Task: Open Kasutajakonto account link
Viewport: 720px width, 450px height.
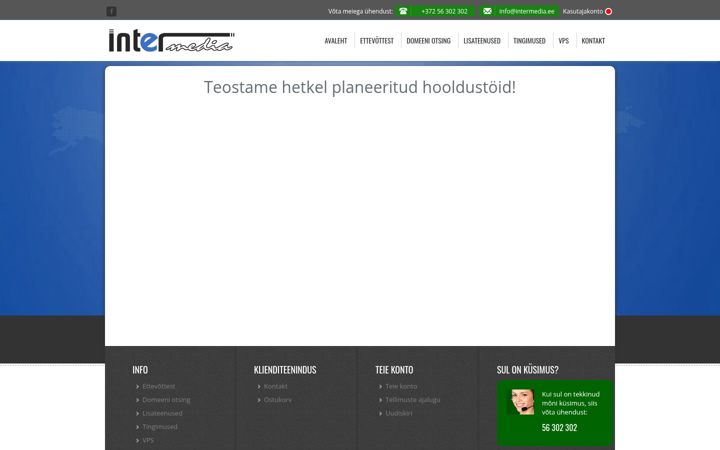Action: click(x=583, y=11)
